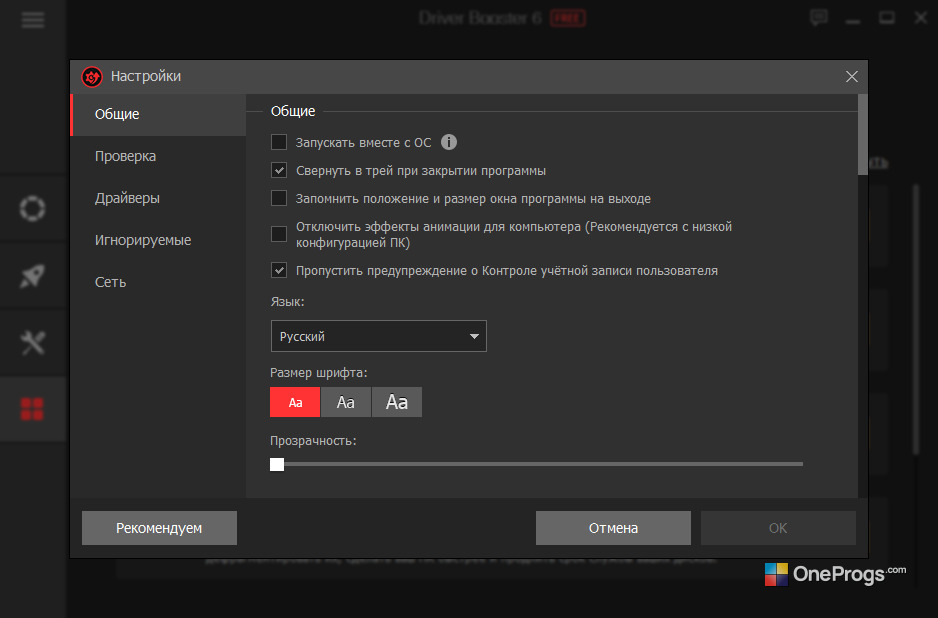938x618 pixels.
Task: Switch to the Драйверы tab
Action: point(159,198)
